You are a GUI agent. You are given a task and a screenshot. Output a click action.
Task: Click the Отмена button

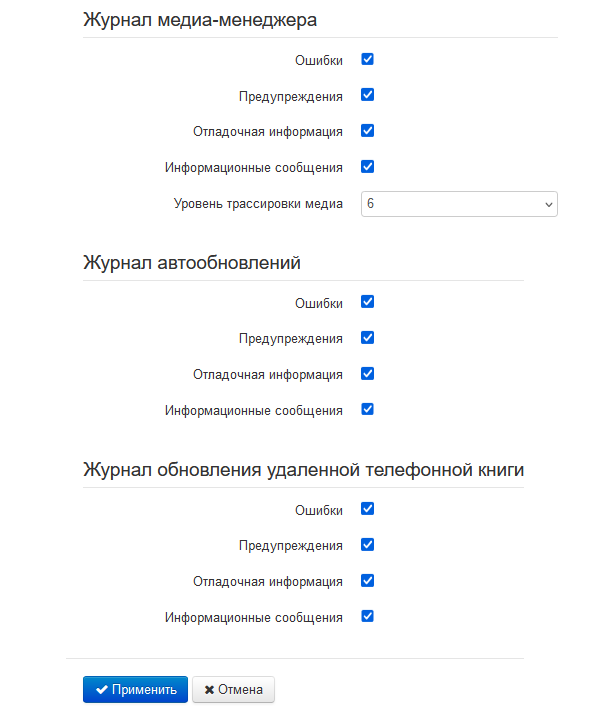pyautogui.click(x=233, y=689)
